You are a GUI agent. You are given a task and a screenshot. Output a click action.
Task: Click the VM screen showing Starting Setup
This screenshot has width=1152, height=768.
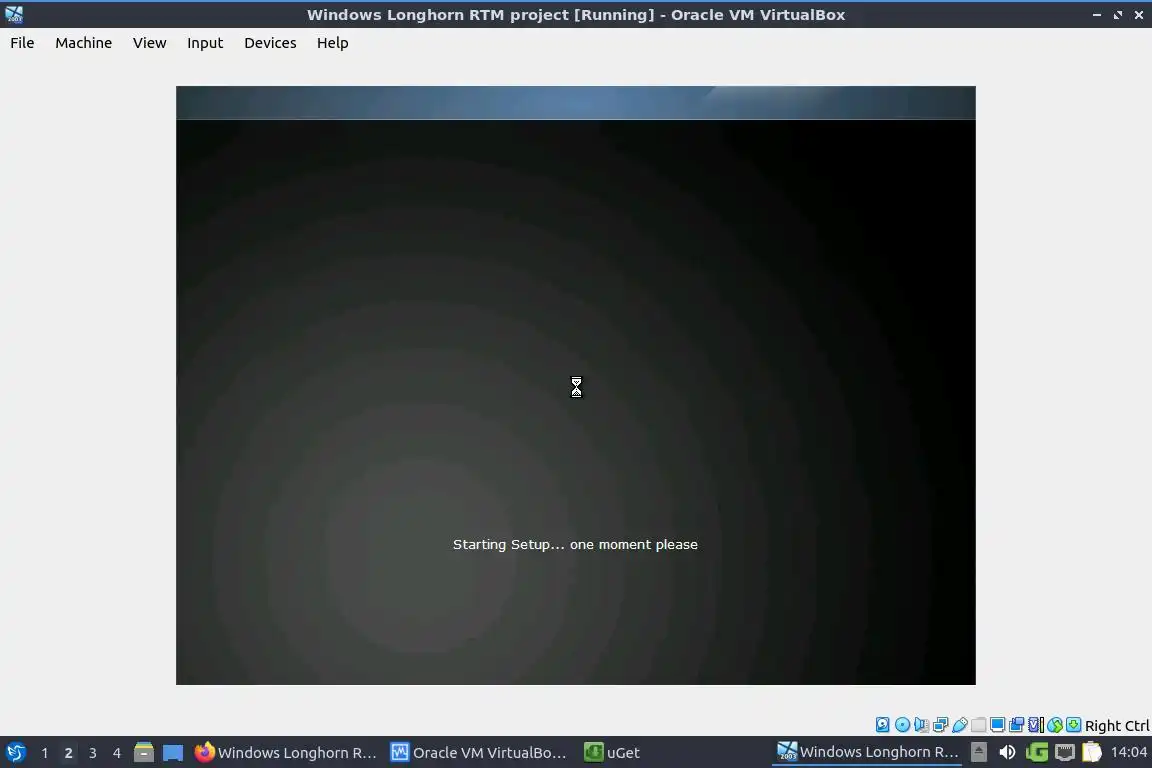point(576,385)
